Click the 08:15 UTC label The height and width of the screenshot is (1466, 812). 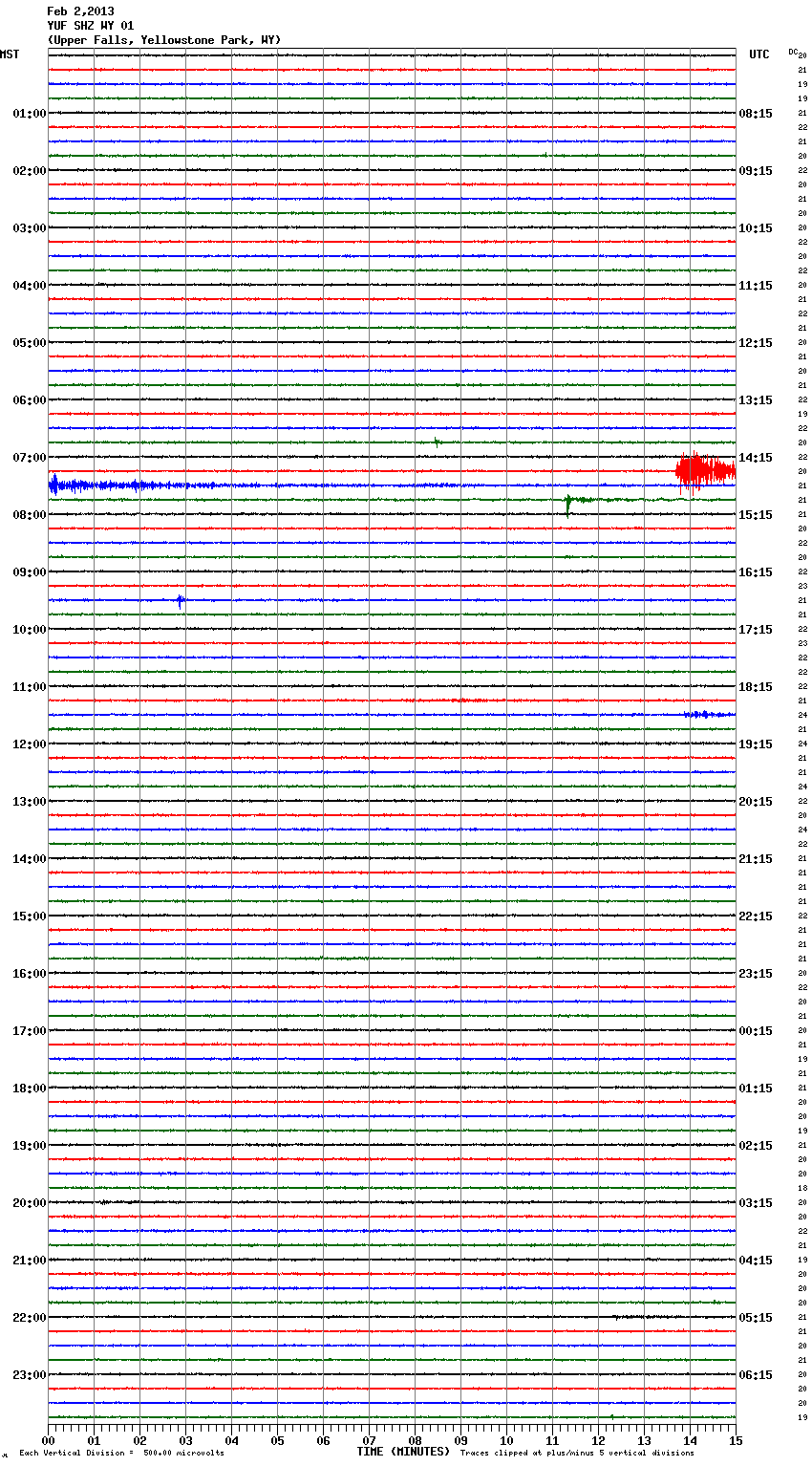click(x=756, y=114)
